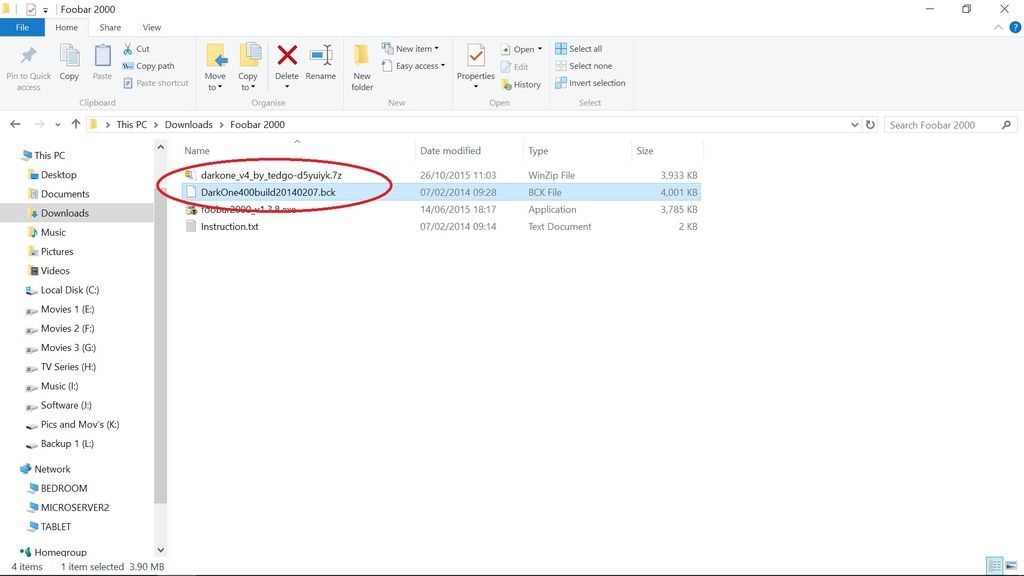1024x576 pixels.
Task: Create a New folder
Action: [x=362, y=67]
